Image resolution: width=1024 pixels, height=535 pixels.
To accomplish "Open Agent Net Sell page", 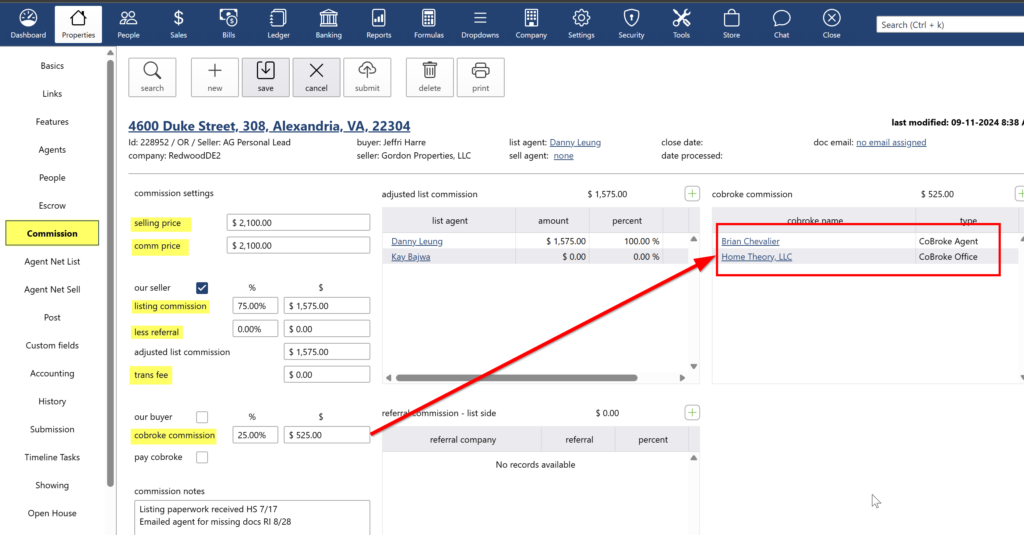I will pyautogui.click(x=52, y=289).
